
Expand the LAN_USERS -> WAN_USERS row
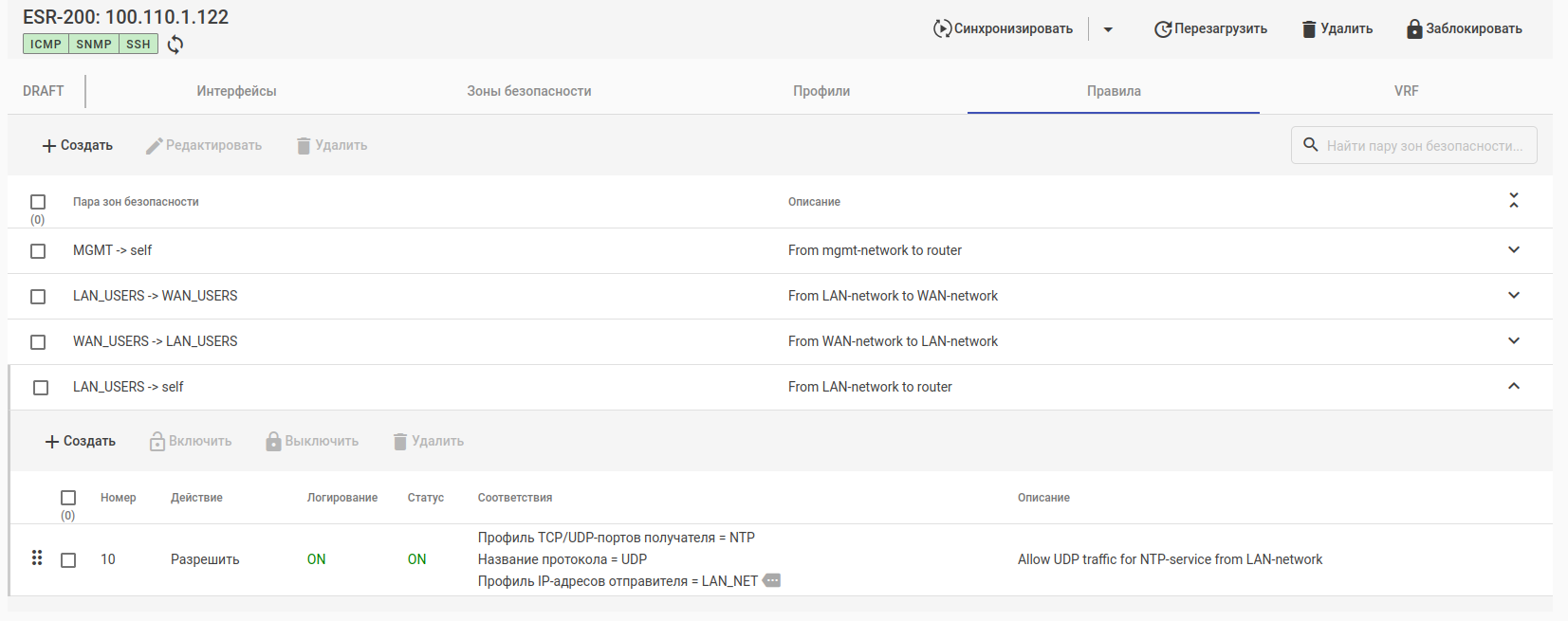click(x=1514, y=295)
